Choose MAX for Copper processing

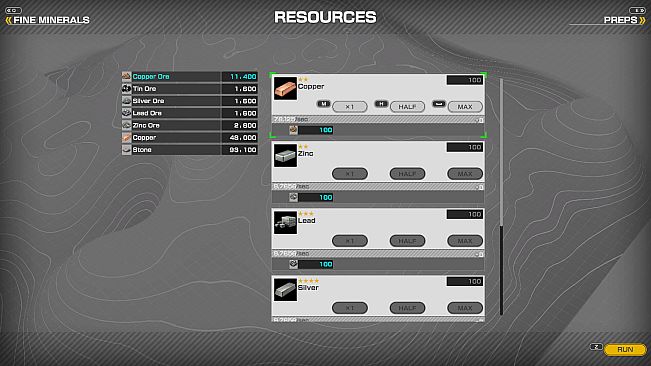click(465, 107)
